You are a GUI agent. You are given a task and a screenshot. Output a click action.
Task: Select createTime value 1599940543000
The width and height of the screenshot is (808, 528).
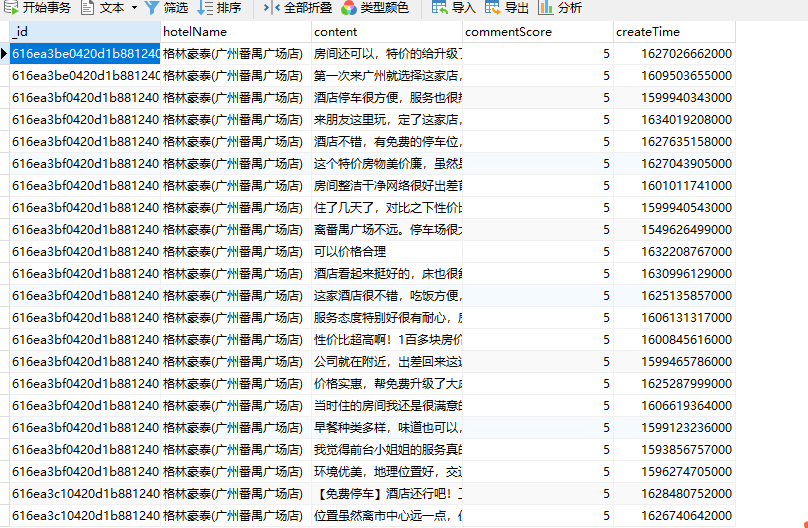(675, 208)
